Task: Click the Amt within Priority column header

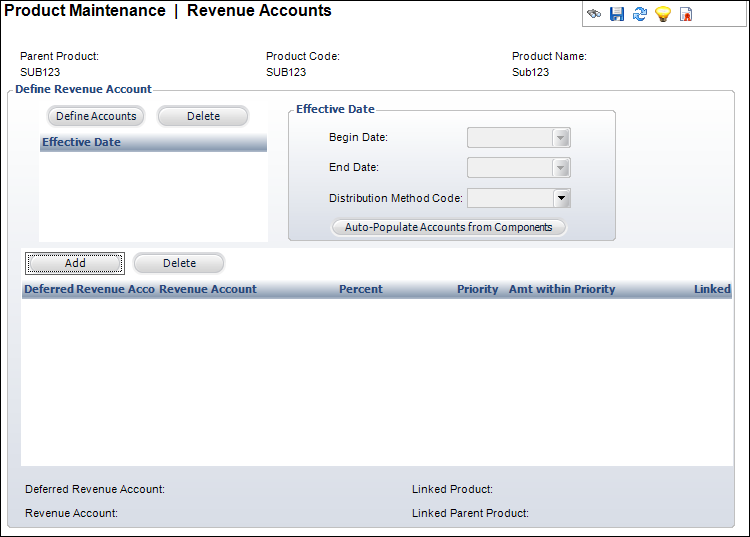Action: [562, 289]
